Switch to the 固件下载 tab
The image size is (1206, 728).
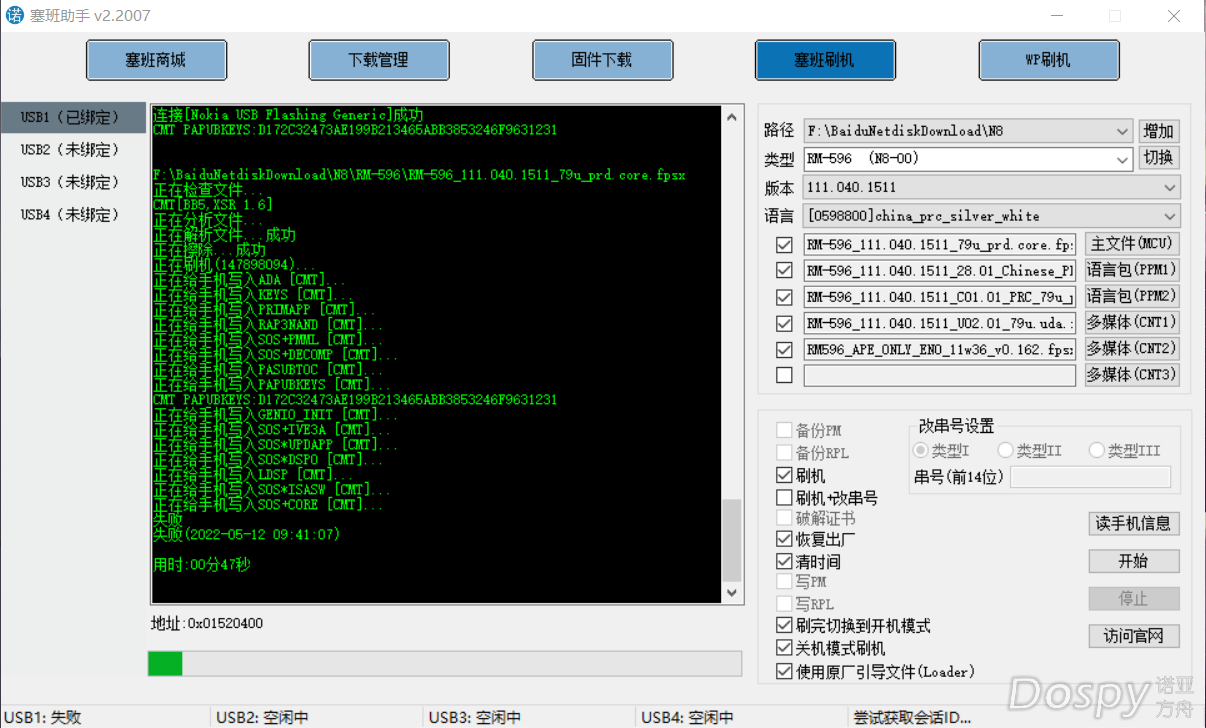602,60
